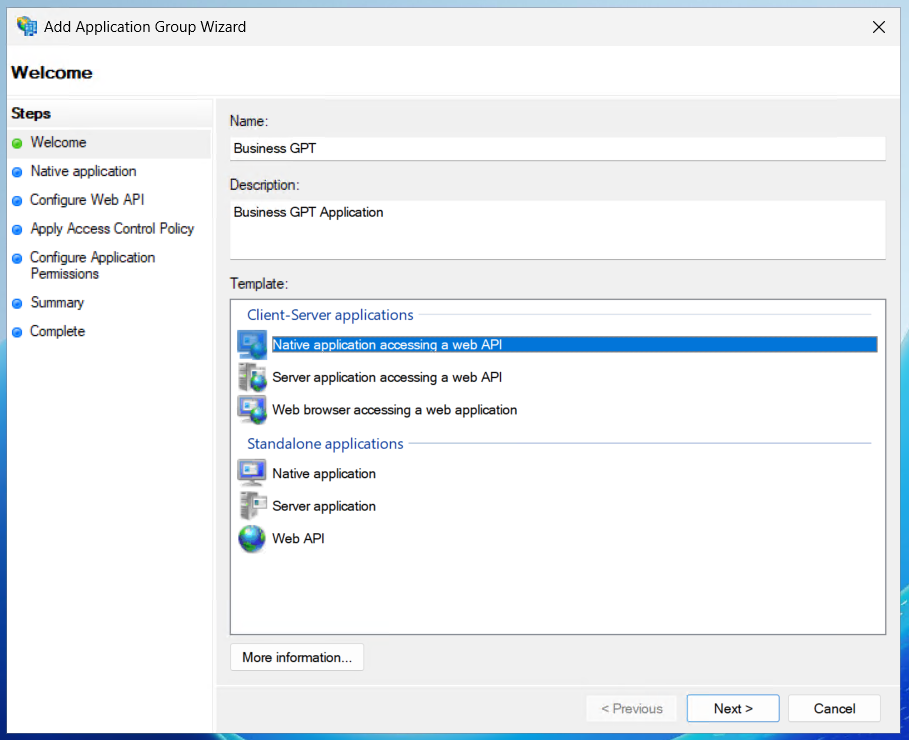Click the Standalone applications group header

(x=325, y=444)
